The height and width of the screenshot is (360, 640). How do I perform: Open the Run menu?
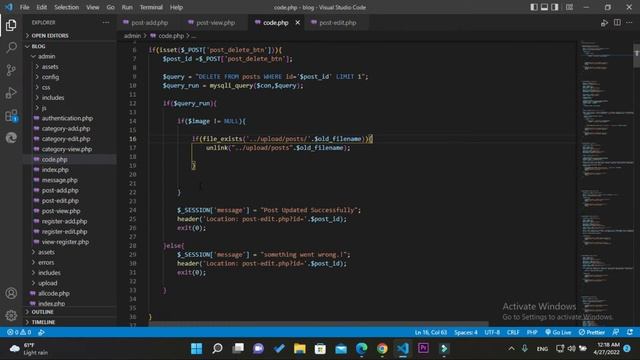click(127, 7)
